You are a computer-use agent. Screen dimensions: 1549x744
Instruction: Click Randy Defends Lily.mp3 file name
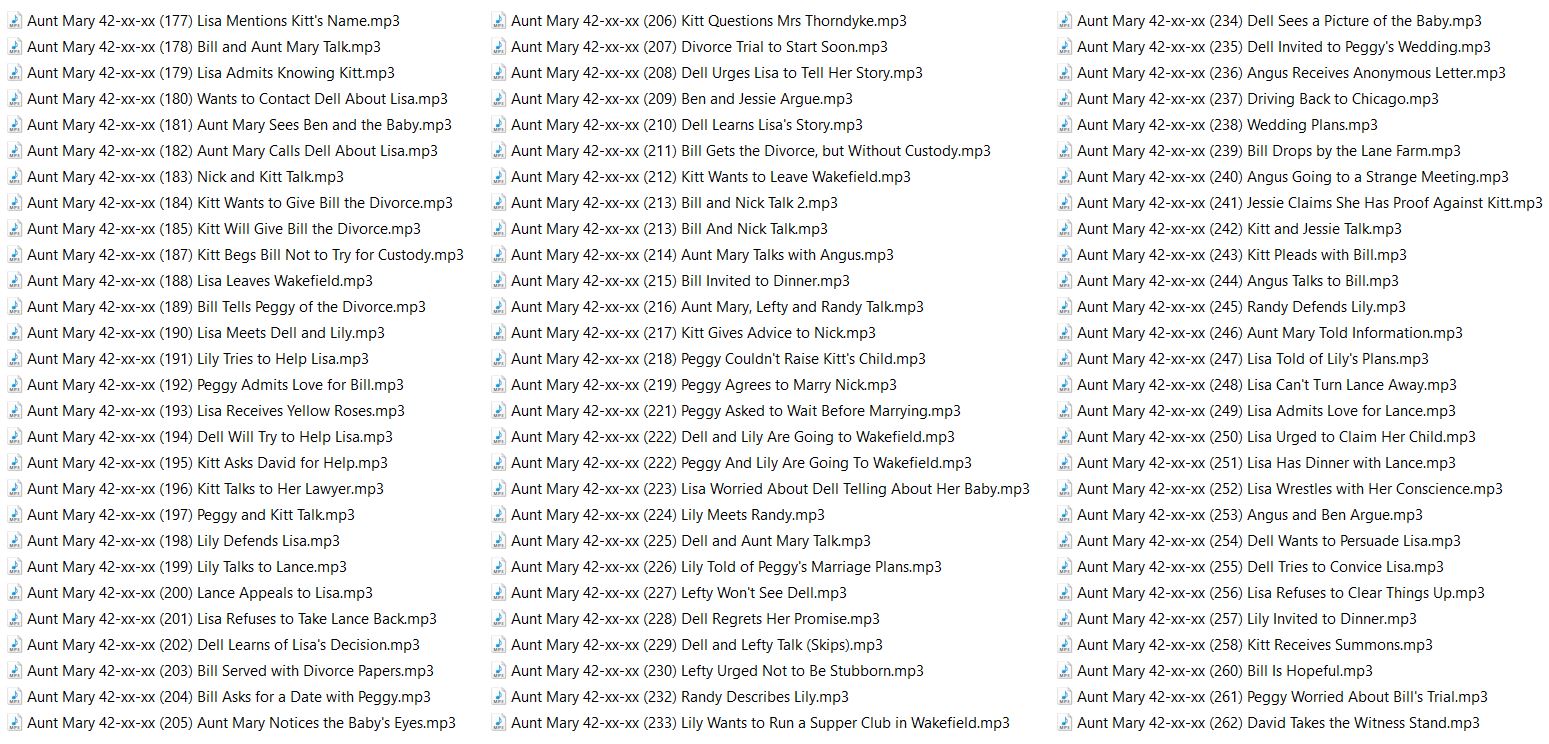click(1240, 307)
